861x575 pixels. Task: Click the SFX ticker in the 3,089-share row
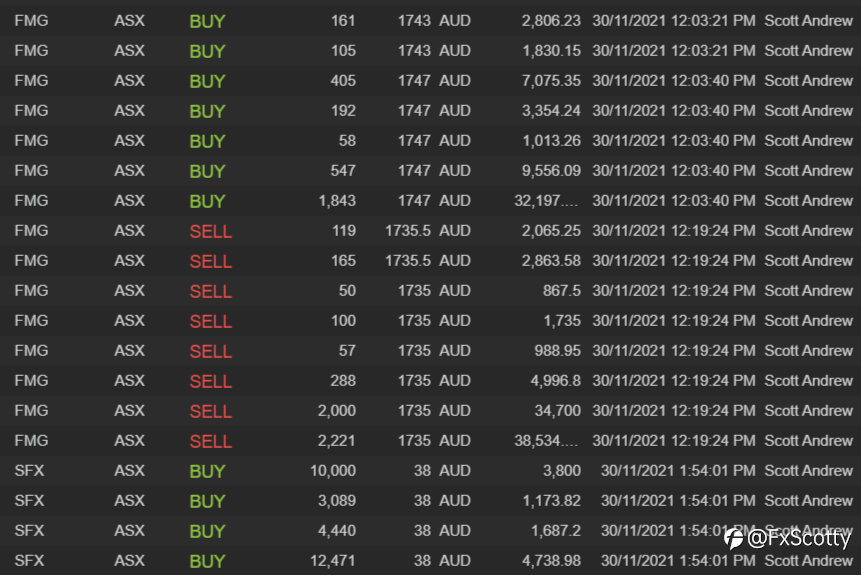[29, 501]
